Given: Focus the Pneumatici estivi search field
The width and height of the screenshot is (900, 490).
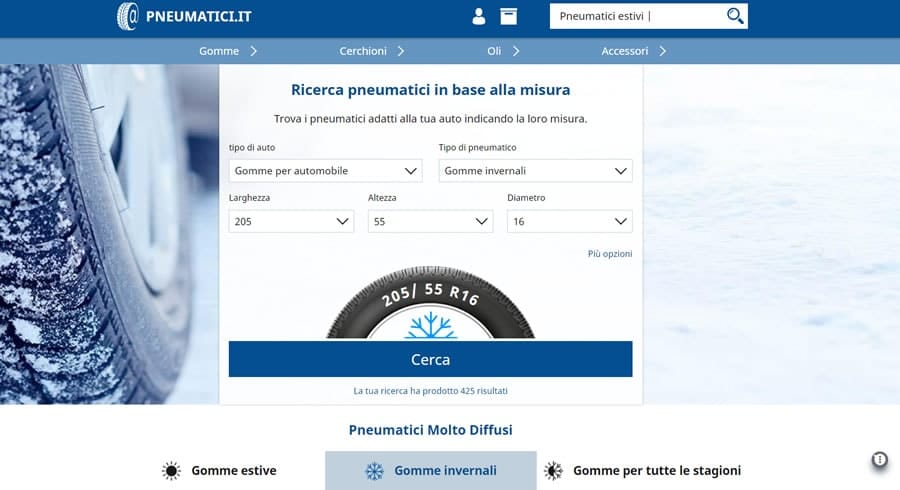Looking at the screenshot, I should (636, 16).
